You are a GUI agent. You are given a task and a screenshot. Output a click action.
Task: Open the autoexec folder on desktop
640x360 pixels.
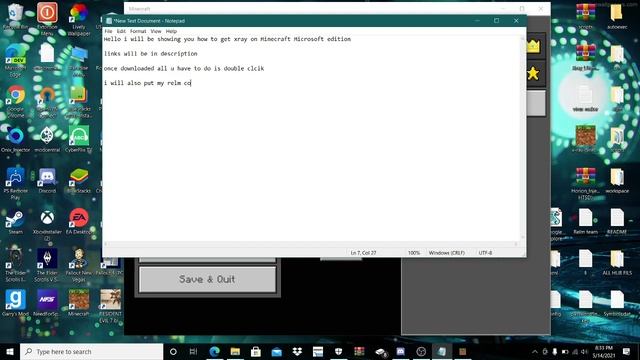coord(617,17)
